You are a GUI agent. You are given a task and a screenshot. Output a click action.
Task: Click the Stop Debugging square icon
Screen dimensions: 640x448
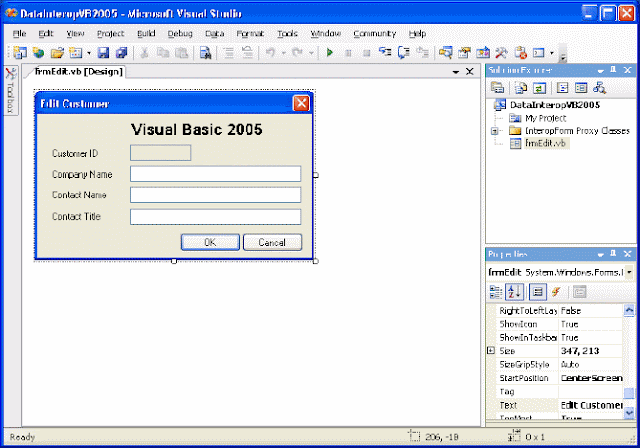367,53
